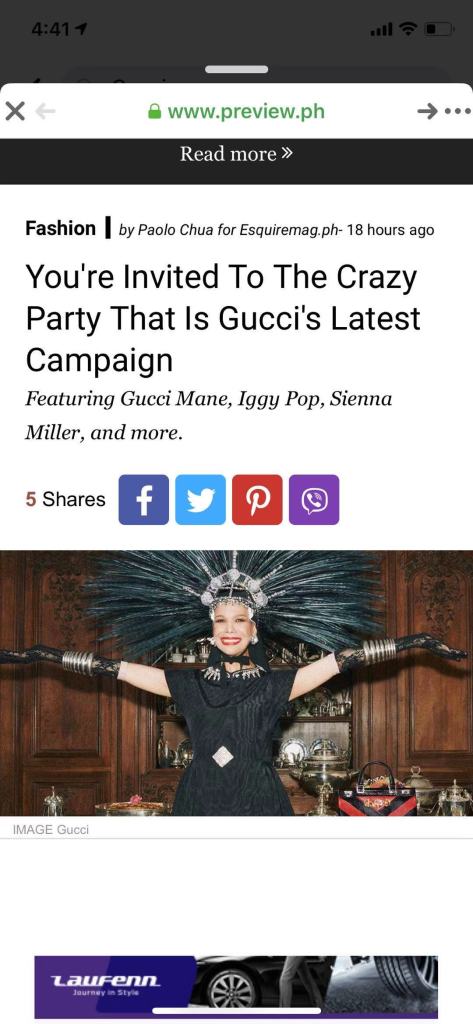Open the Laufenn tire advertisement banner
Viewport: 473px width, 1024px height.
(236, 987)
